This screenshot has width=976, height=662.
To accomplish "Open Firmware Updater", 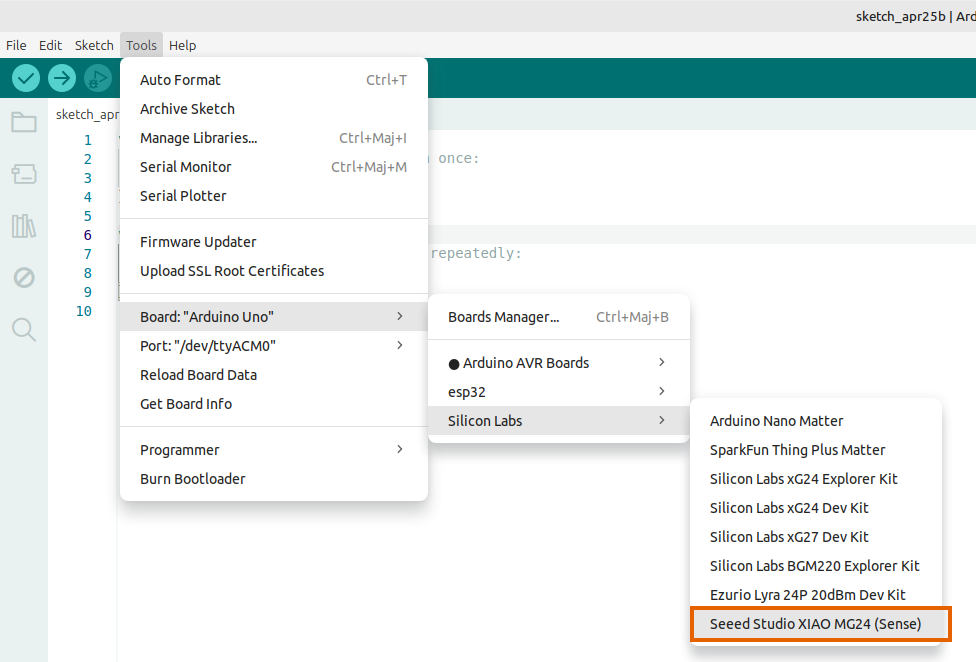I will [x=274, y=242].
